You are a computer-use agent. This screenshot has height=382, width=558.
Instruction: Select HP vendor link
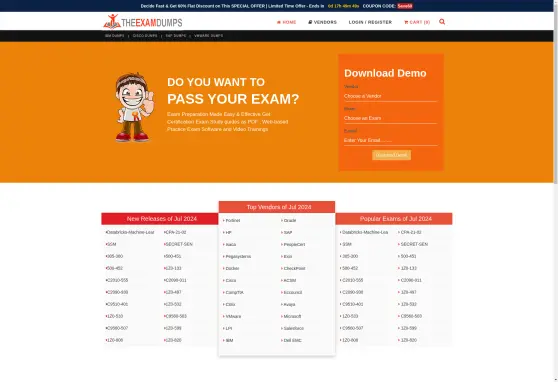(x=228, y=233)
